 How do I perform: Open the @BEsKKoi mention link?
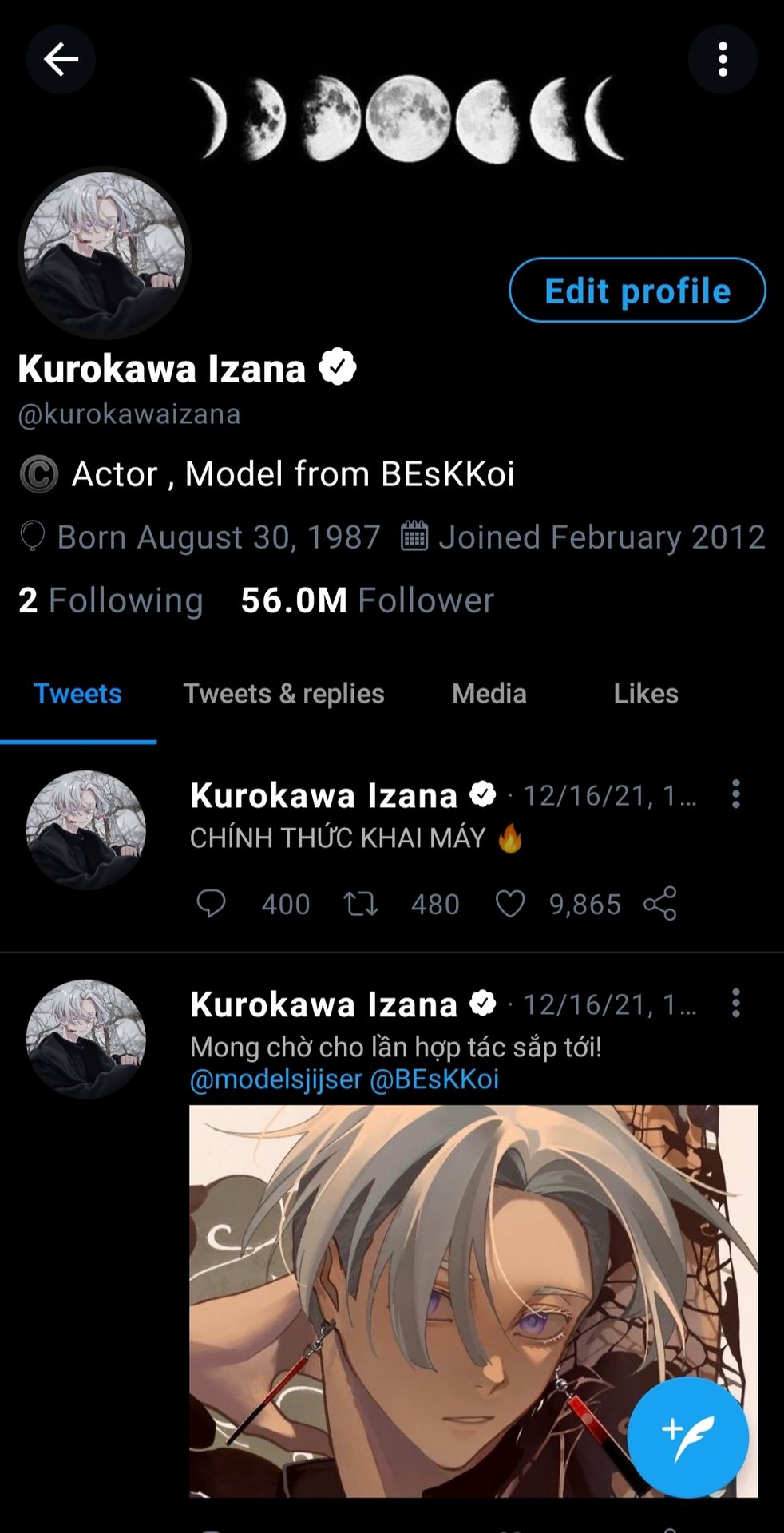[x=434, y=1079]
